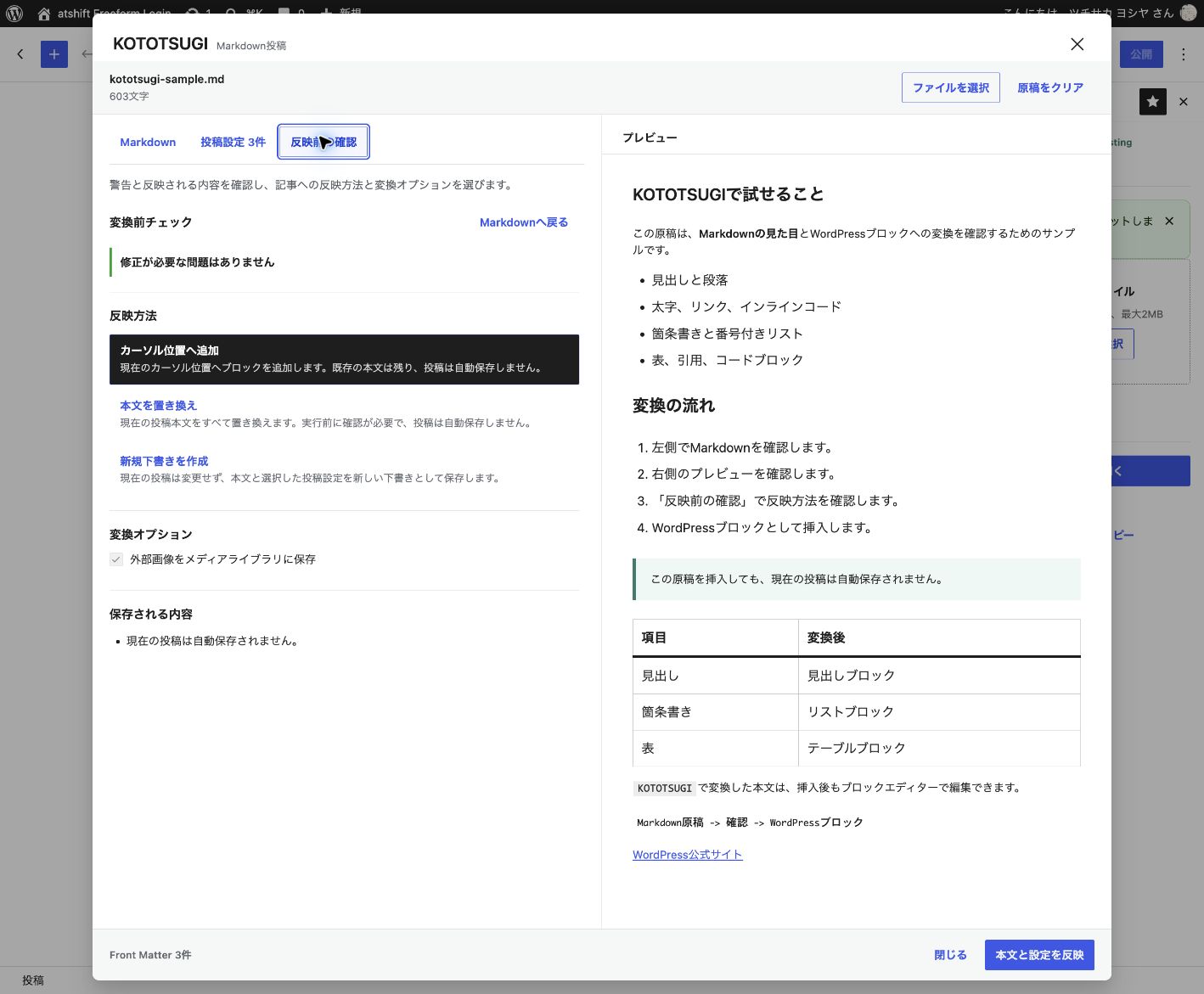The height and width of the screenshot is (994, 1204).
Task: Click the 修正が必要な問題はありません status message
Action: point(197,262)
